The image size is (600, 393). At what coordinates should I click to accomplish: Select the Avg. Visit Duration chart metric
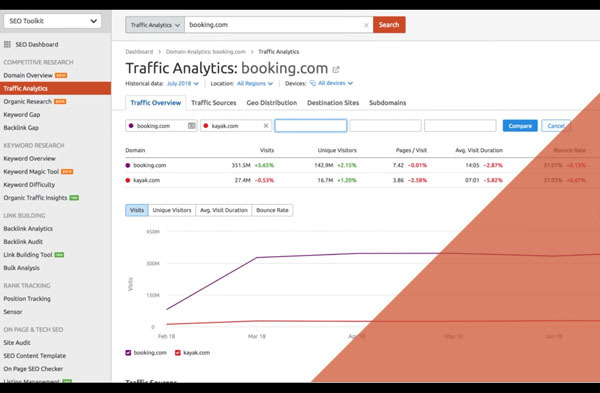tap(224, 210)
